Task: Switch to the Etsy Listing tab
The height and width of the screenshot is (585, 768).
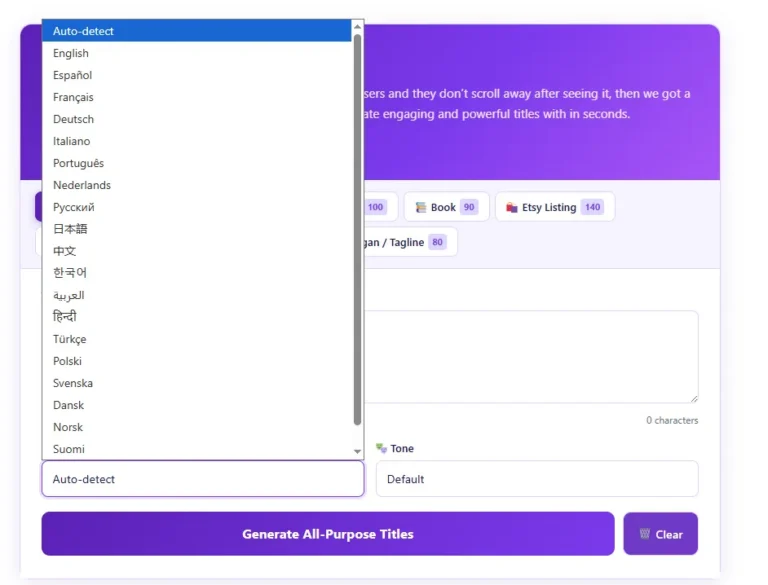Action: [x=554, y=207]
